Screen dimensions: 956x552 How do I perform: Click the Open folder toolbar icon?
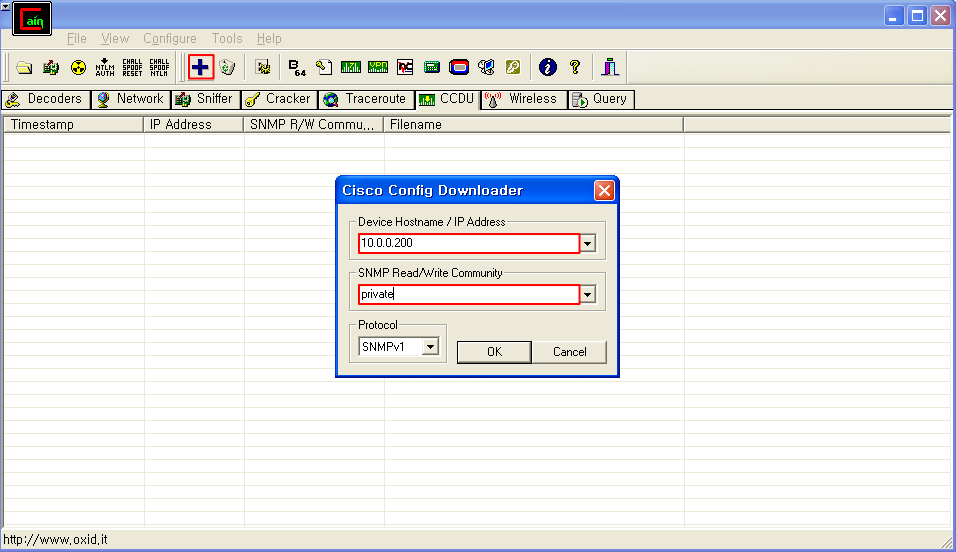(x=24, y=67)
